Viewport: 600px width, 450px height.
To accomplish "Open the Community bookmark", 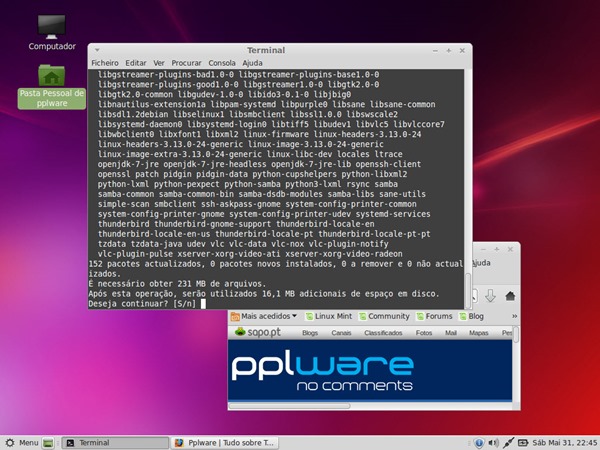I will pos(384,316).
